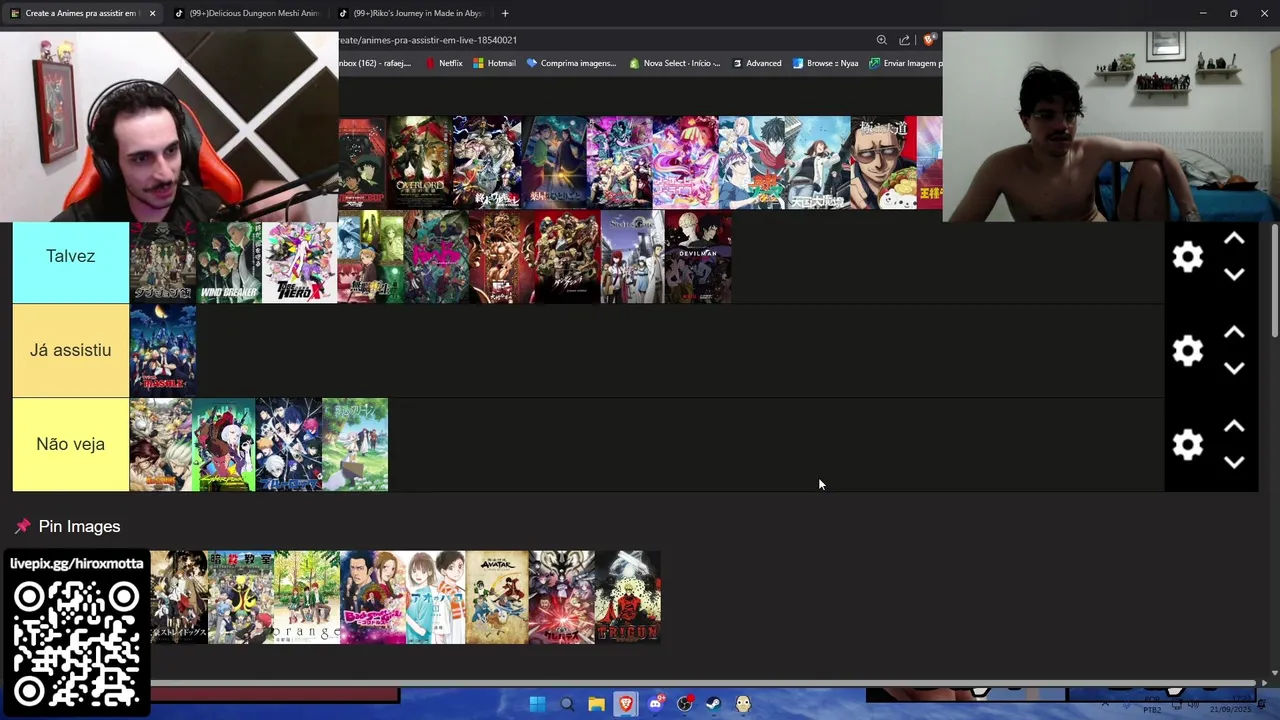
Task: Click the address bar URL
Action: pyautogui.click(x=430, y=40)
